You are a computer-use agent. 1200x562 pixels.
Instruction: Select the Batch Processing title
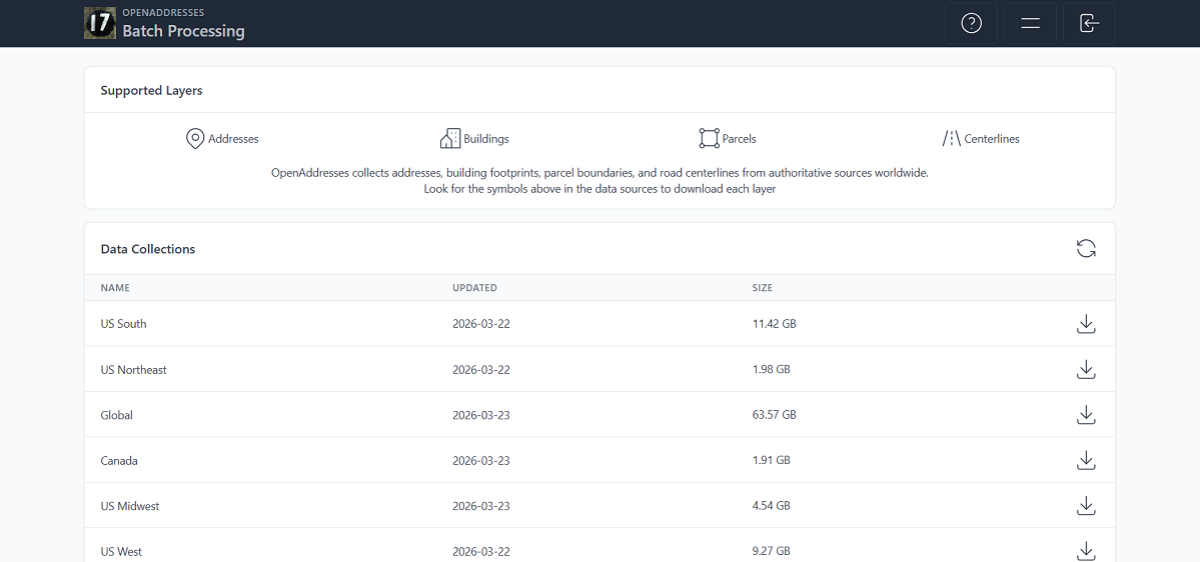pos(183,31)
